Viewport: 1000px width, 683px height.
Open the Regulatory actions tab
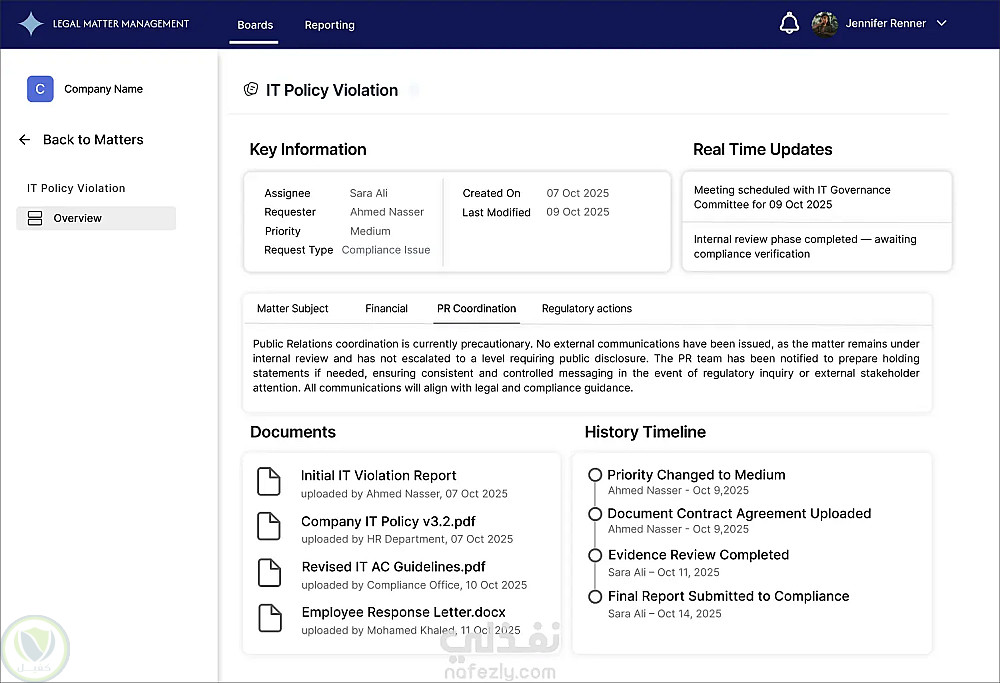tap(586, 308)
